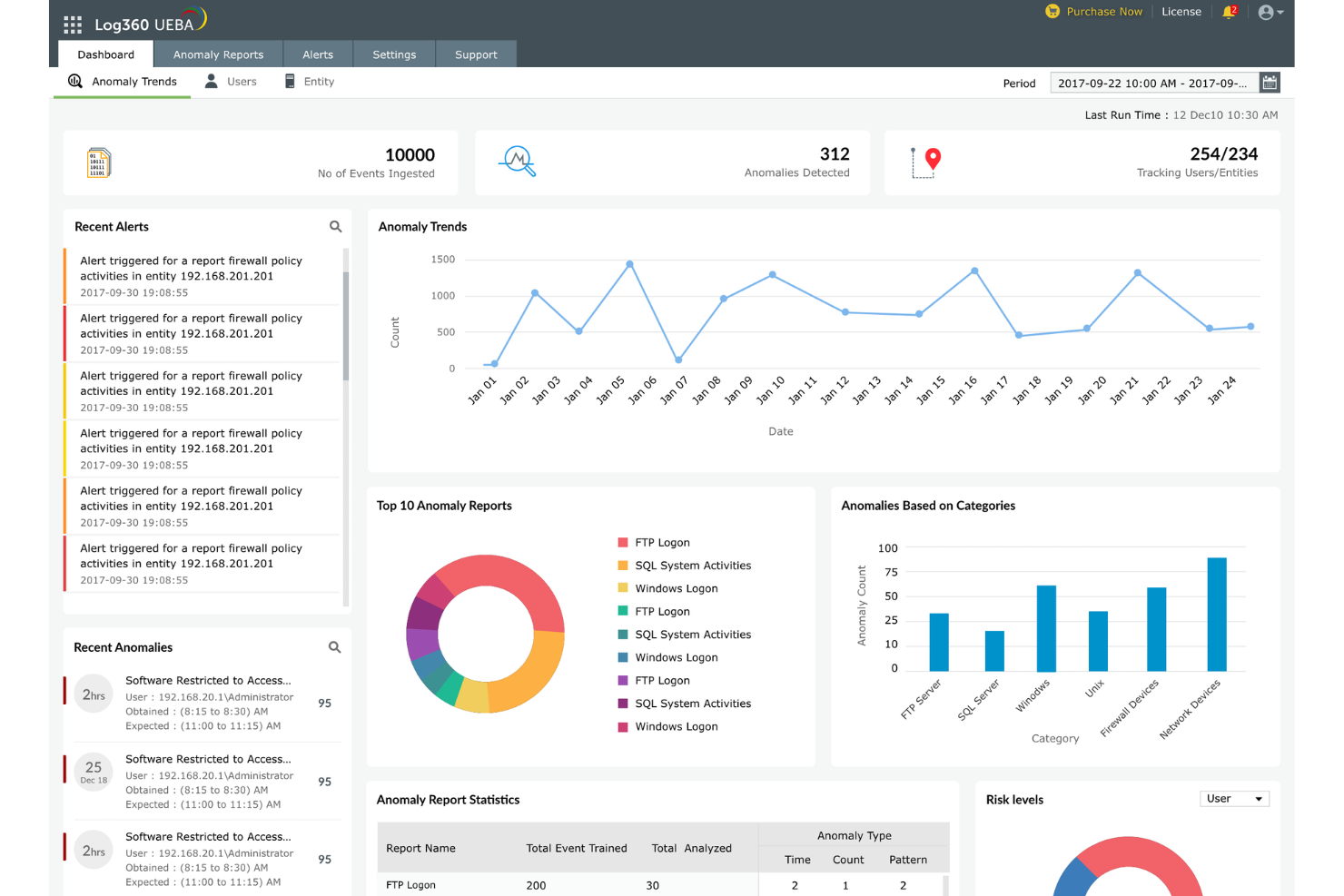Open the User dropdown in Risk levels
The height and width of the screenshot is (896, 1344).
(1234, 798)
